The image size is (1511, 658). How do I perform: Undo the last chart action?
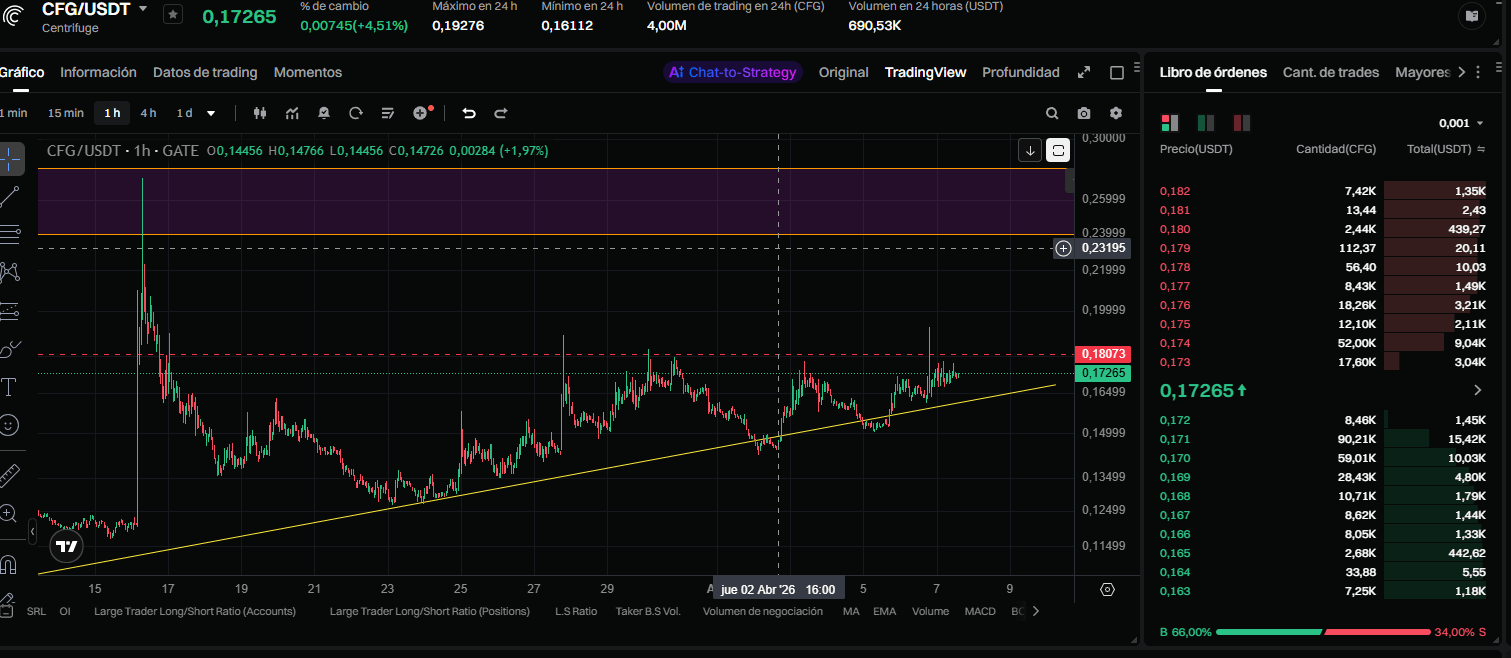coord(469,113)
